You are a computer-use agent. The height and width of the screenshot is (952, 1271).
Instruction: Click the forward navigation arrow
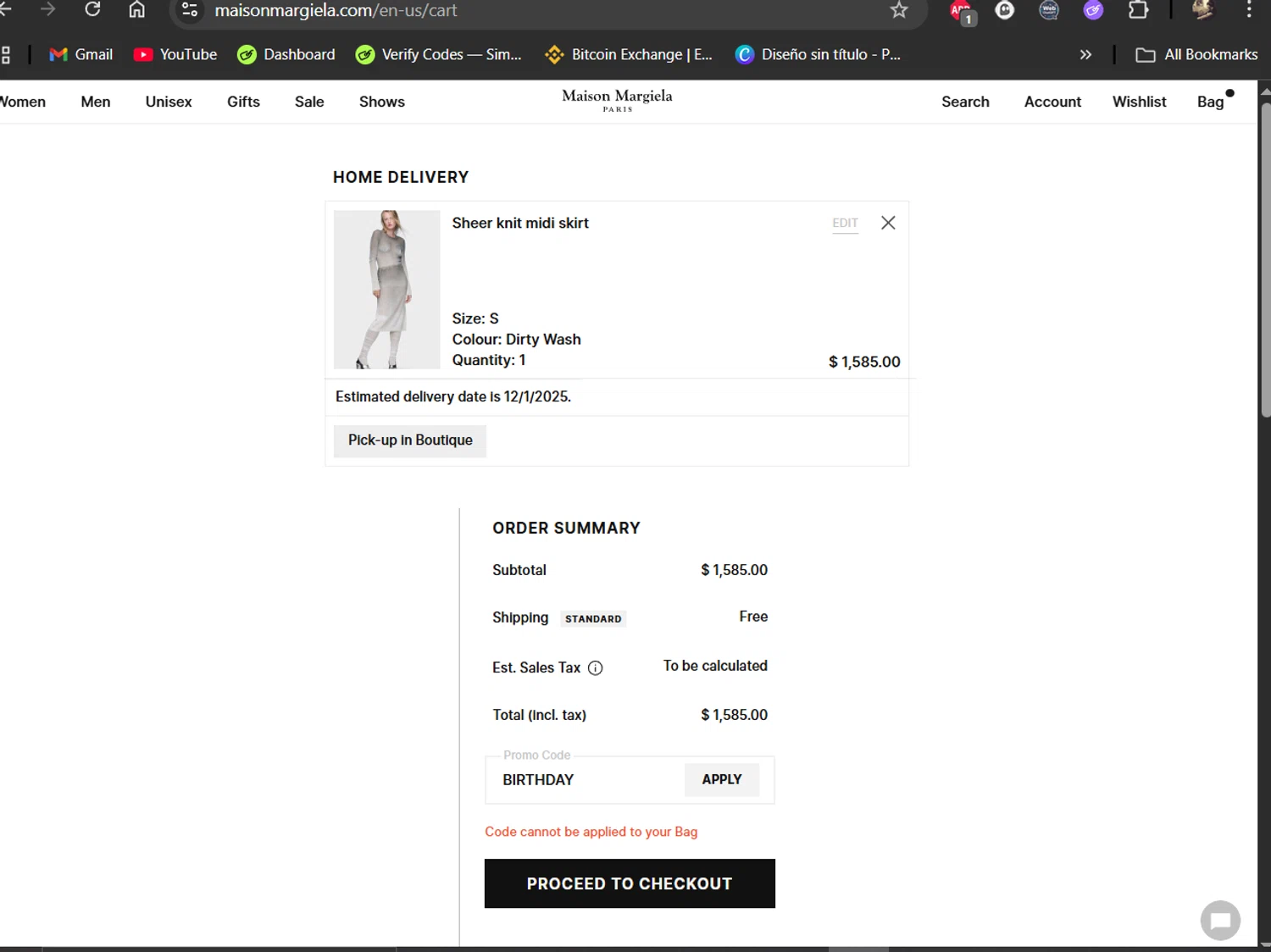[x=48, y=9]
